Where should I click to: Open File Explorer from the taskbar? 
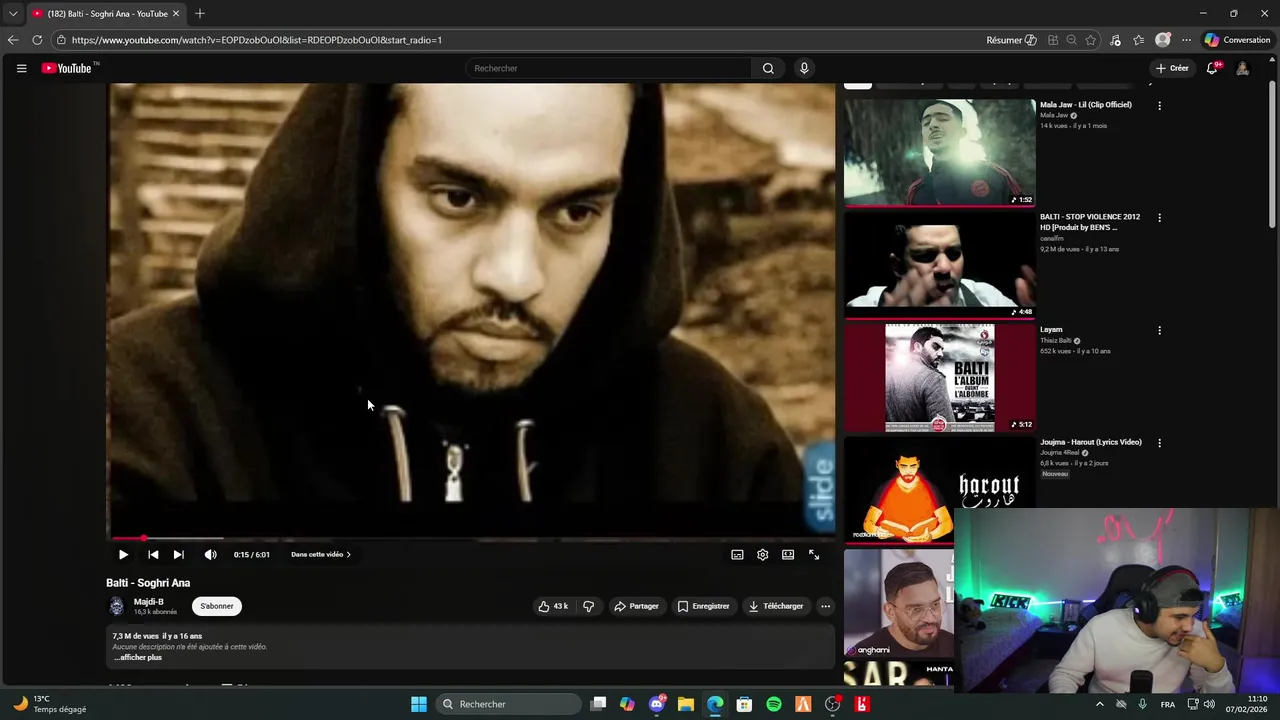click(686, 704)
